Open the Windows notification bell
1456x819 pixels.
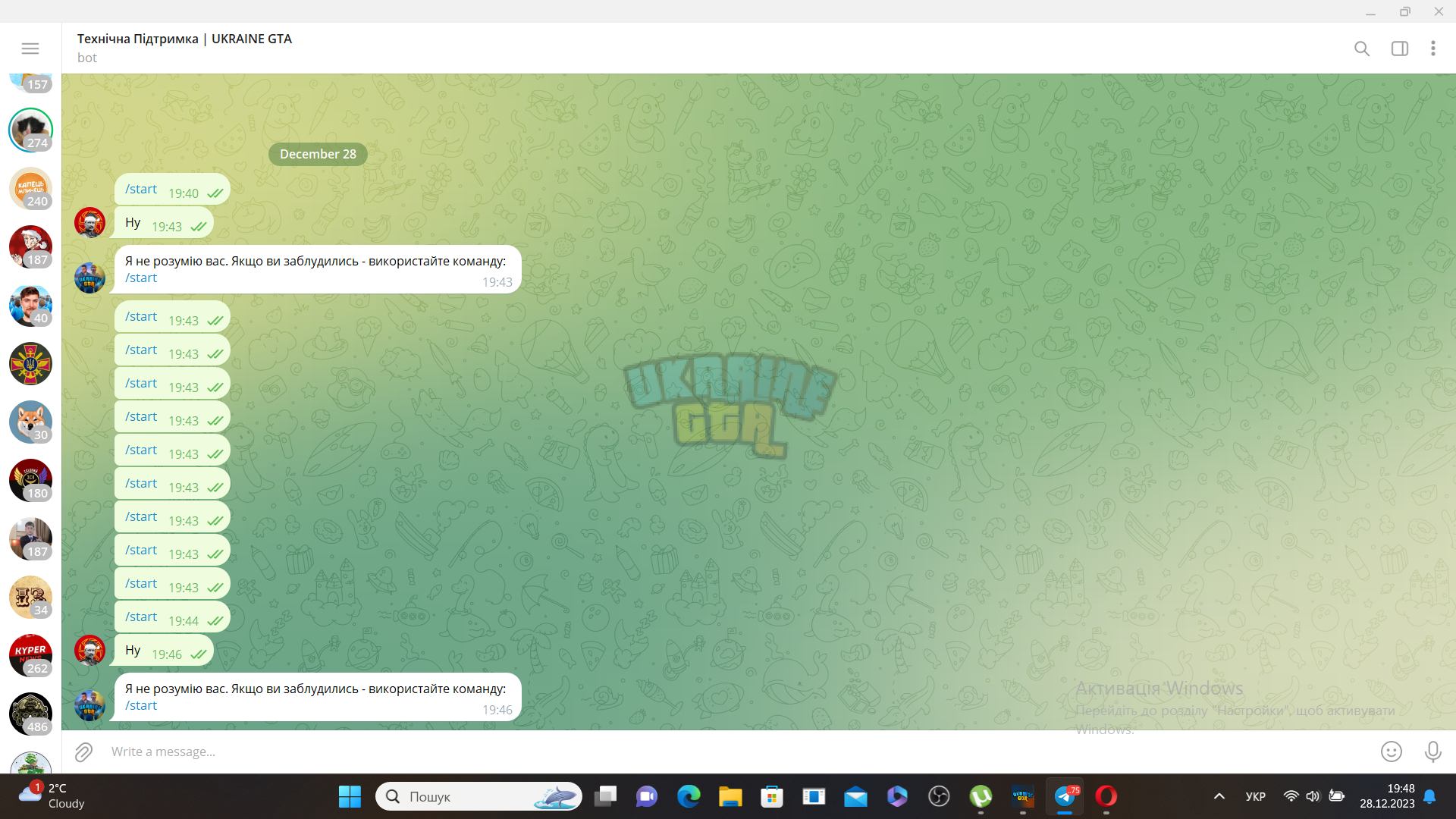(1429, 796)
